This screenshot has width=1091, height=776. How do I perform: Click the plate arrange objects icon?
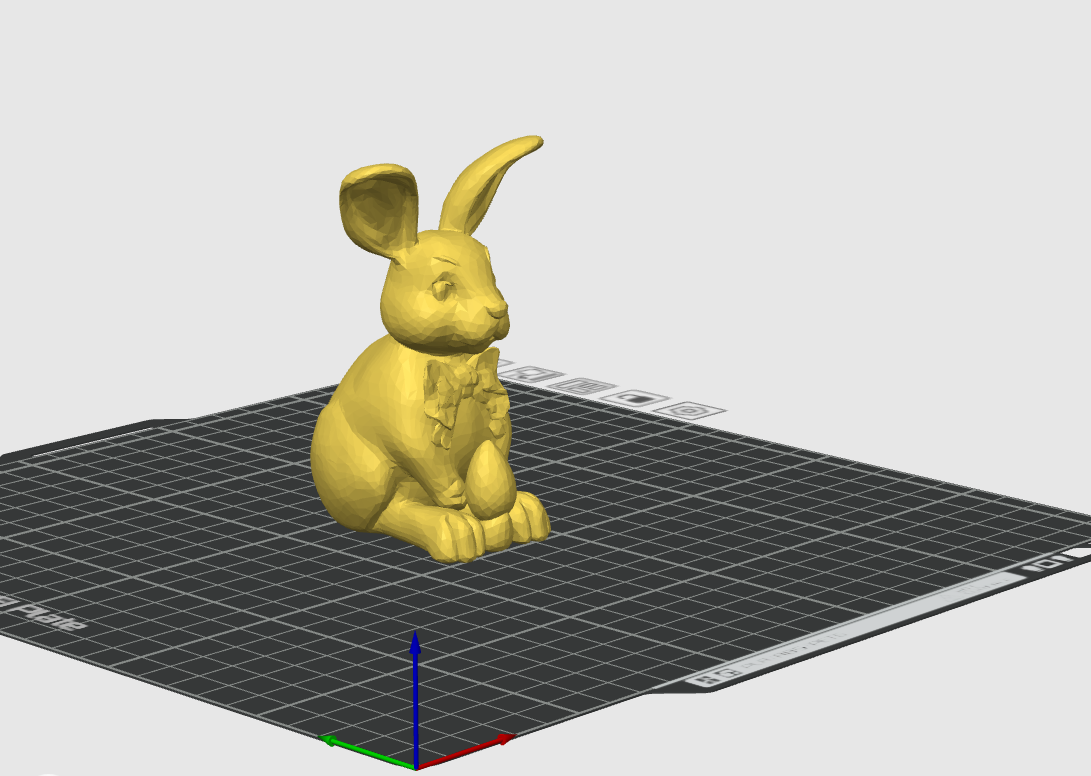click(x=582, y=386)
